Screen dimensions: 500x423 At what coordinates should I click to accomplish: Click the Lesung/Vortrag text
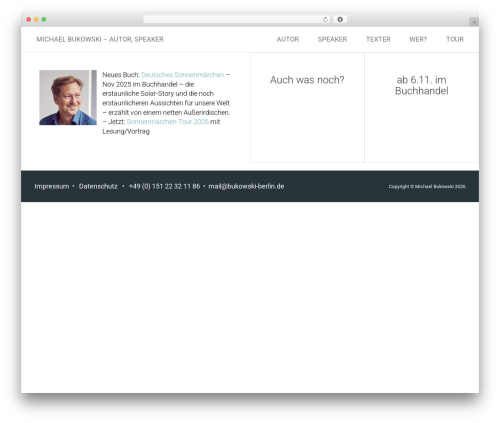(x=126, y=131)
